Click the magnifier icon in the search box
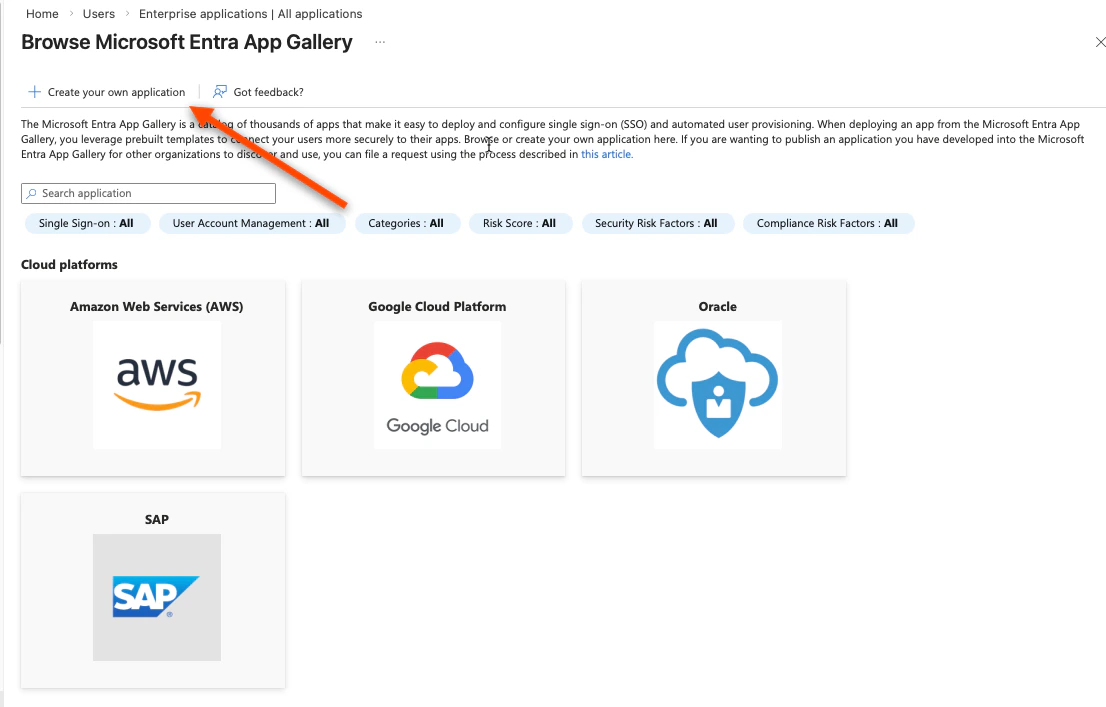The image size is (1106, 707). point(32,193)
